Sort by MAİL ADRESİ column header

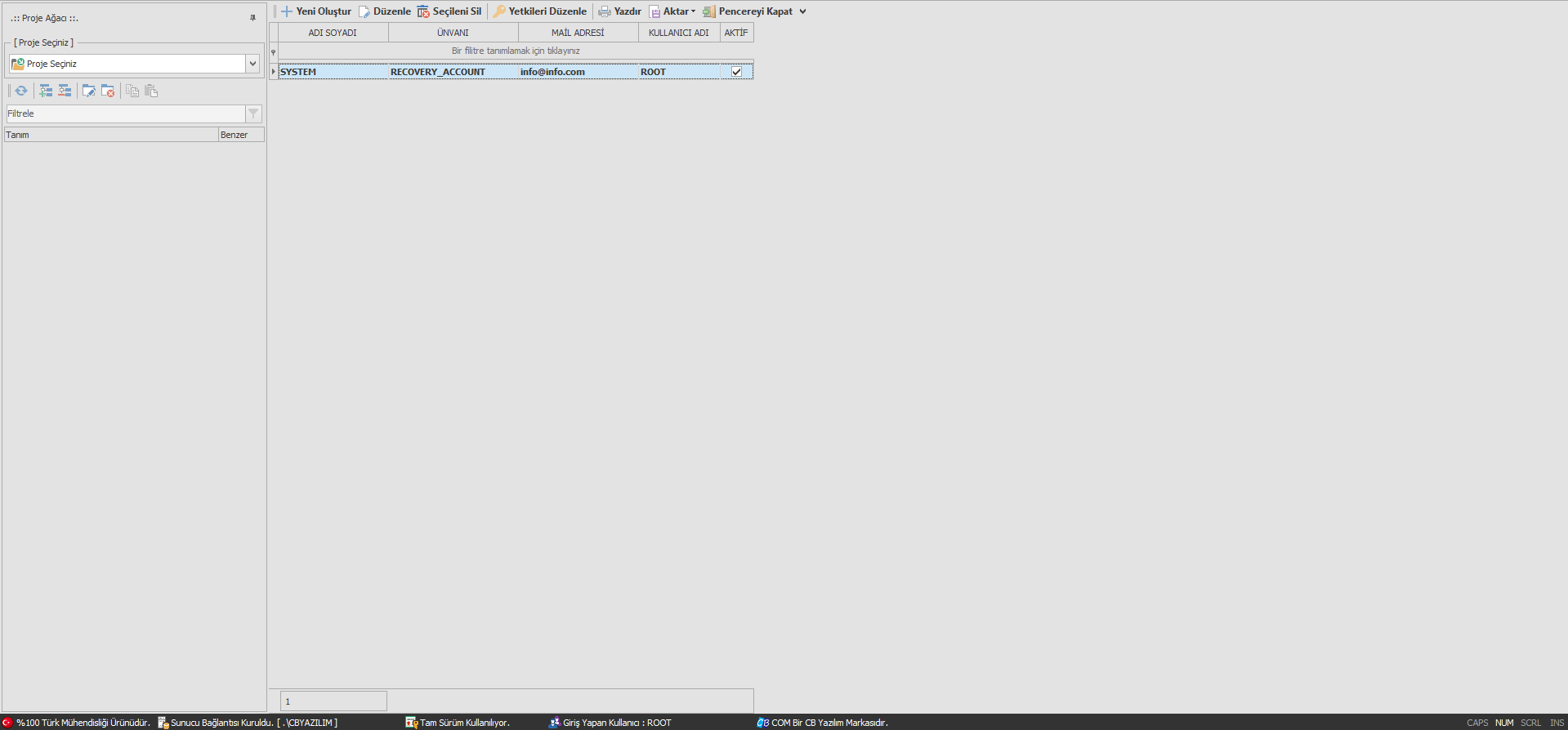click(x=579, y=33)
